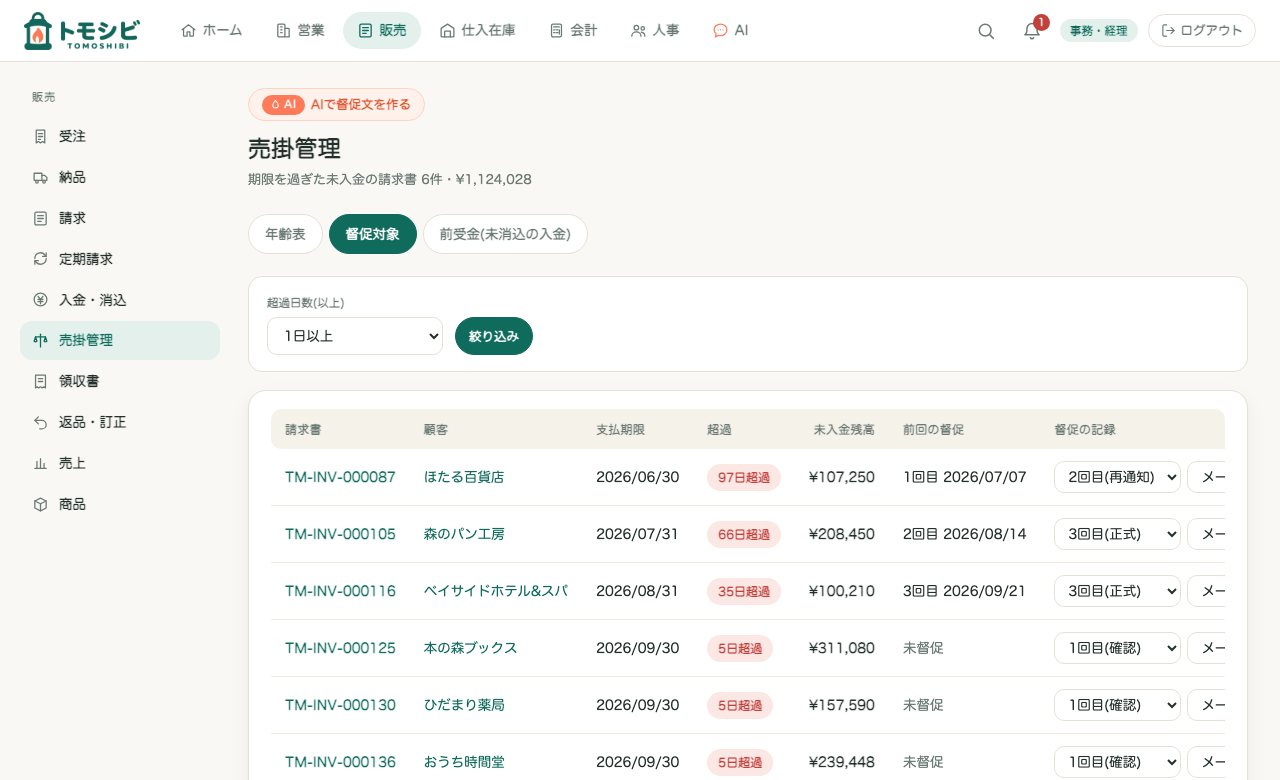1280x780 pixels.
Task: Click the 事務・経理 role badge
Action: click(x=1099, y=31)
